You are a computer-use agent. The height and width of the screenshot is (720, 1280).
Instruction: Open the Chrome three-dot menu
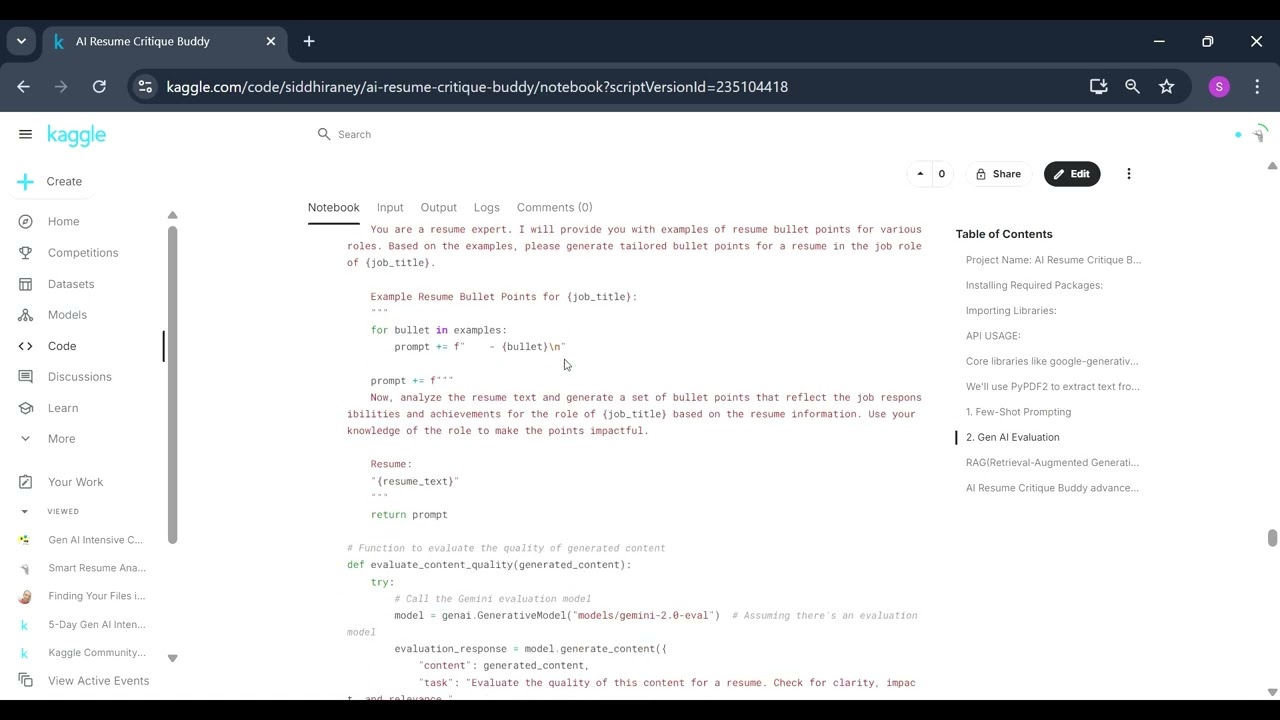[x=1257, y=87]
